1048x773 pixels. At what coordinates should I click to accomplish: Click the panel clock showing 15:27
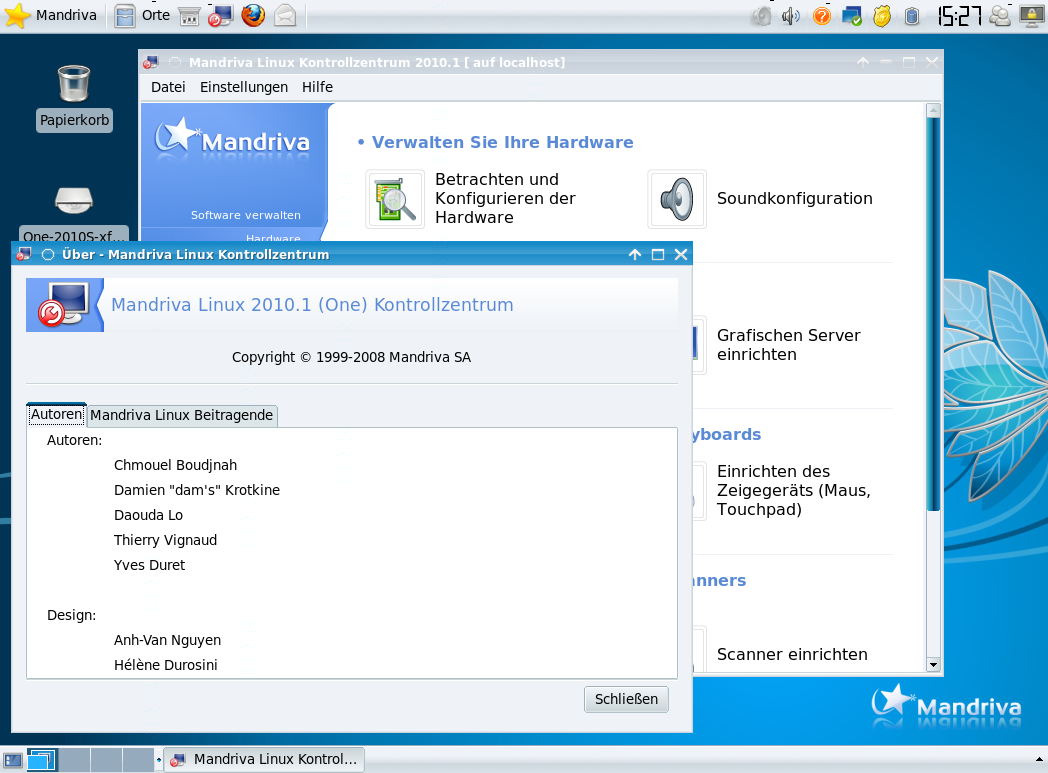coord(958,16)
